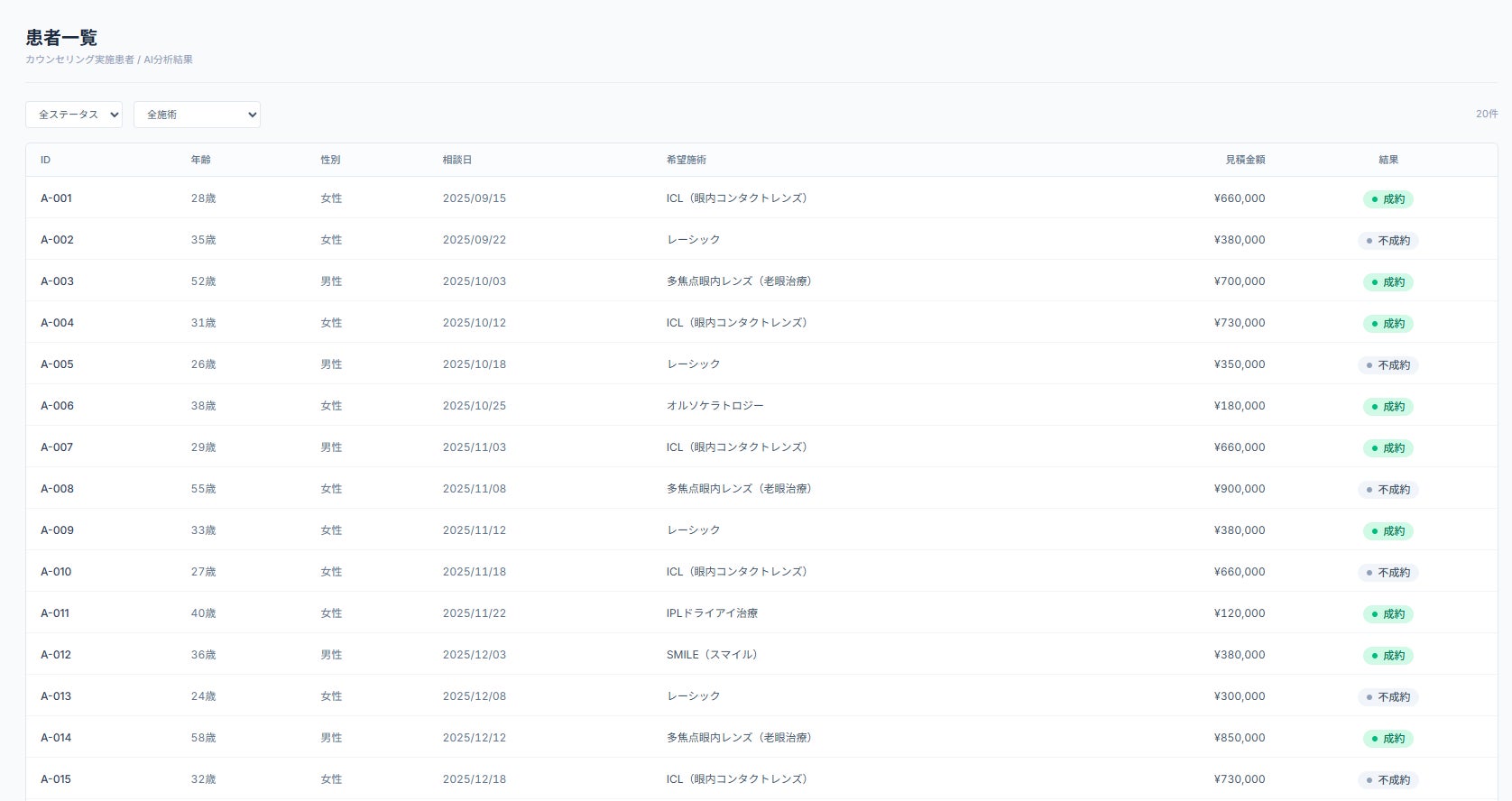Select patient row A-004
The height and width of the screenshot is (801, 1512).
click(761, 322)
